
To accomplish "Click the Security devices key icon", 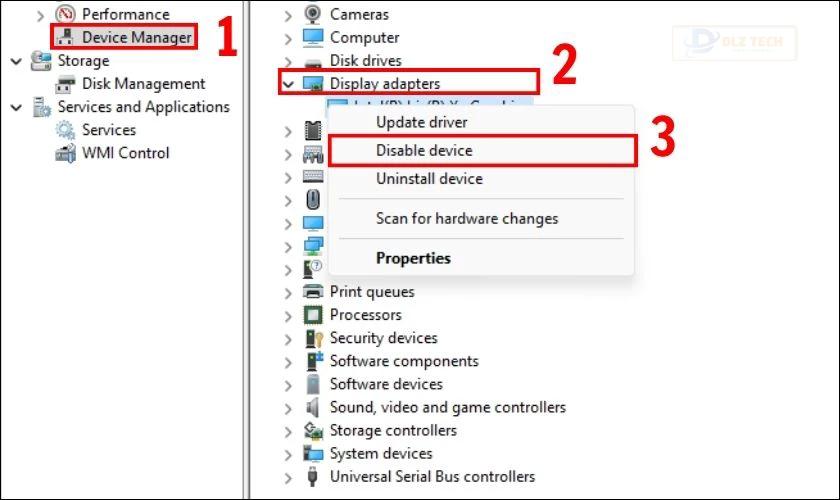I will [314, 338].
